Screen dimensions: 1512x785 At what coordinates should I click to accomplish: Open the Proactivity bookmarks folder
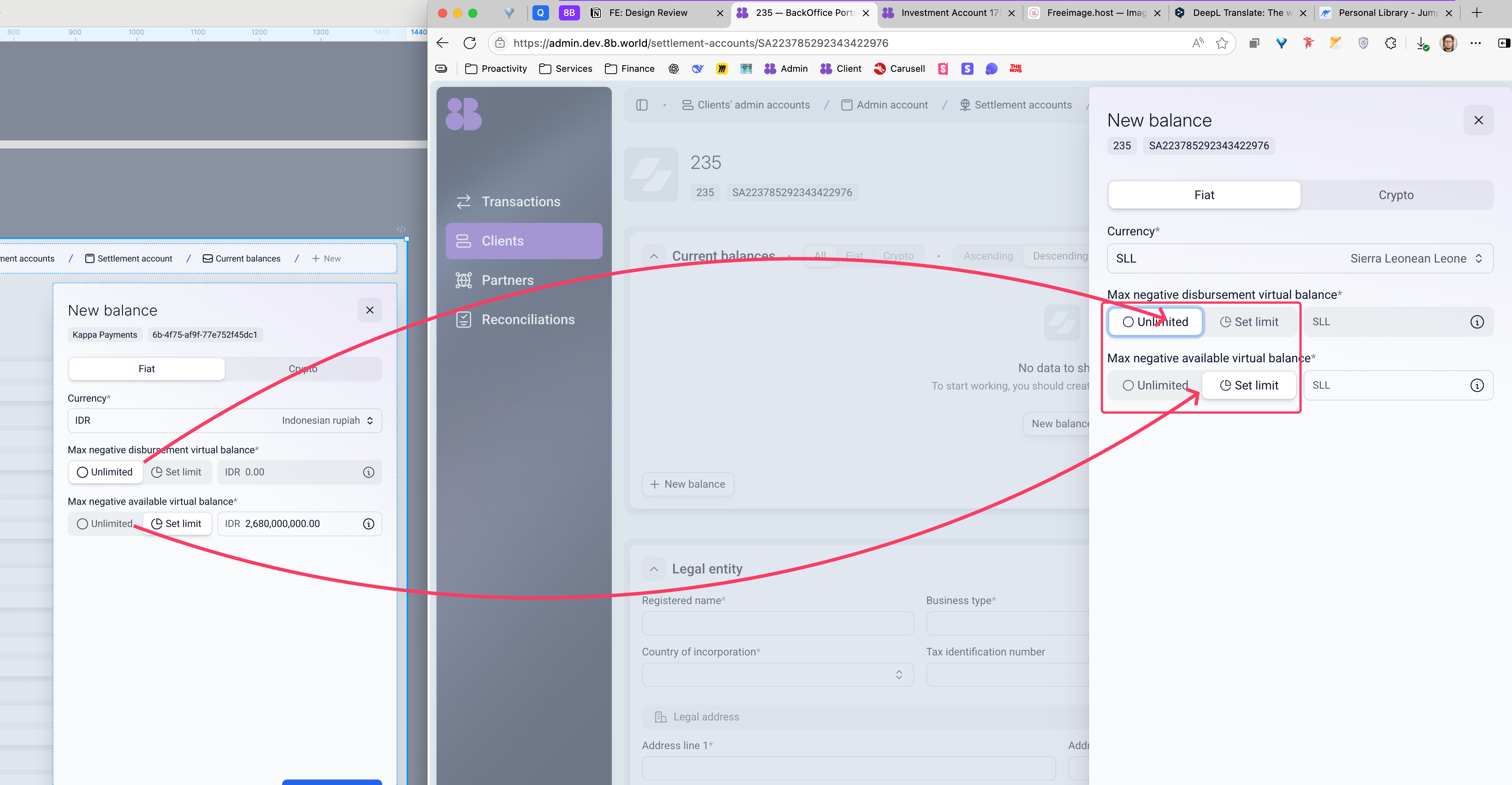[496, 69]
